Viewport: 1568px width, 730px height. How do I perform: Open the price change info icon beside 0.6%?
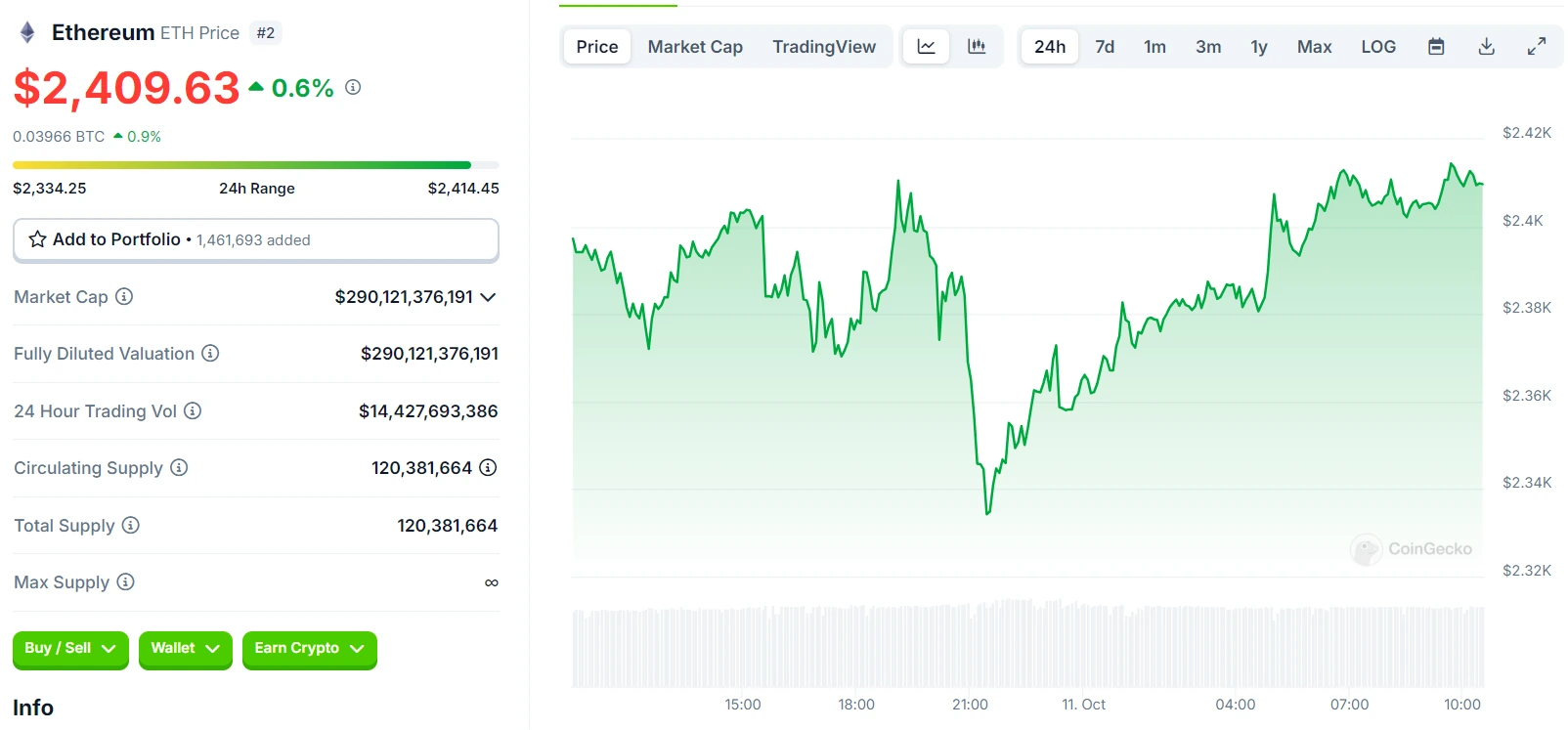pos(353,87)
